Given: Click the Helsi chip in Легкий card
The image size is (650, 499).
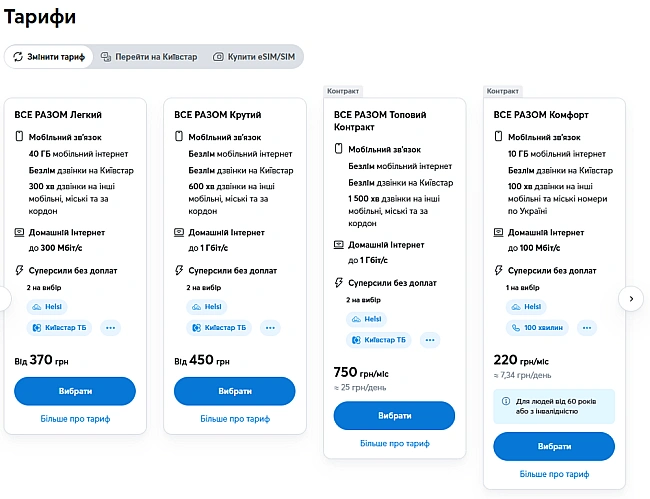Looking at the screenshot, I should [x=46, y=306].
